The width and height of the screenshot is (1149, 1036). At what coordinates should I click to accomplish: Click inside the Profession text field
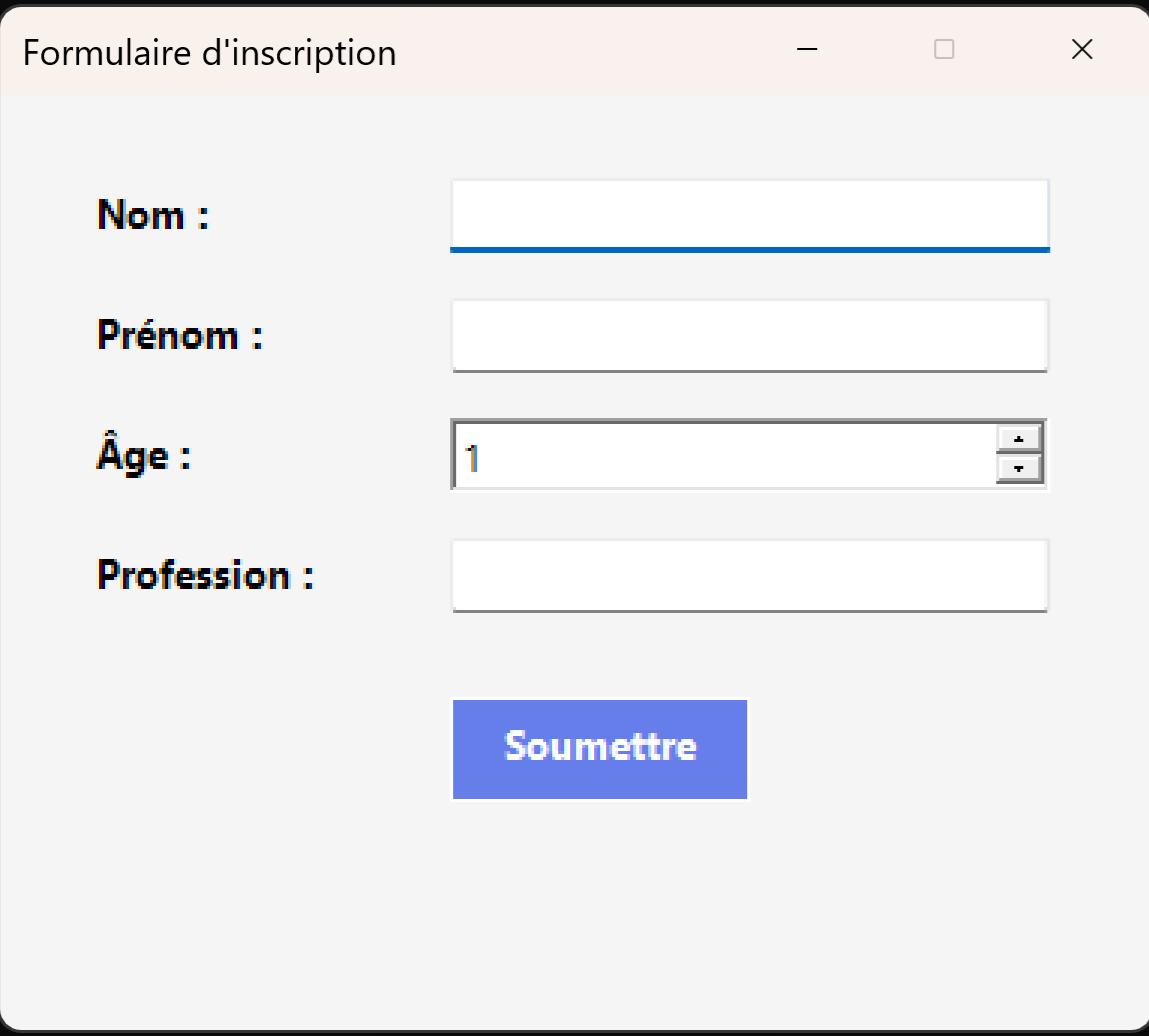pos(749,574)
